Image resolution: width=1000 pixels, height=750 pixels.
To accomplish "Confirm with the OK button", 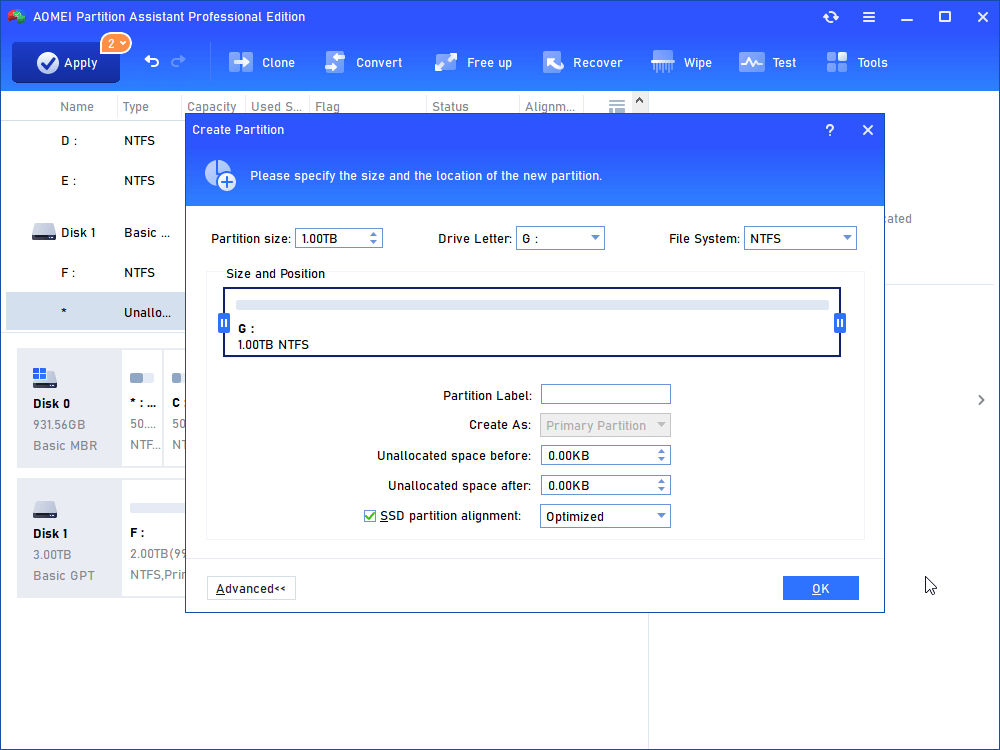I will click(821, 588).
